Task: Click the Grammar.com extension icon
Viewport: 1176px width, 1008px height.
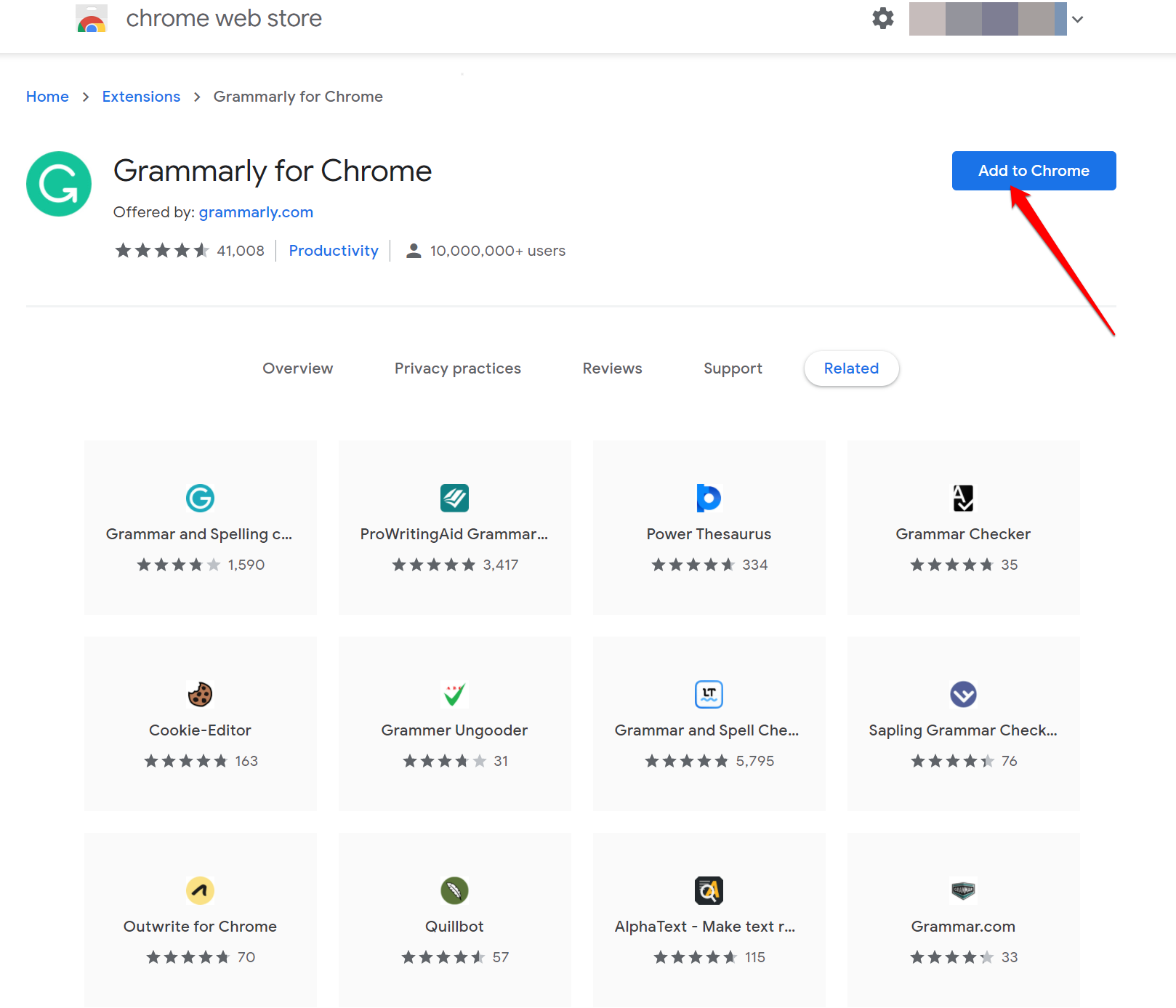Action: pyautogui.click(x=963, y=890)
